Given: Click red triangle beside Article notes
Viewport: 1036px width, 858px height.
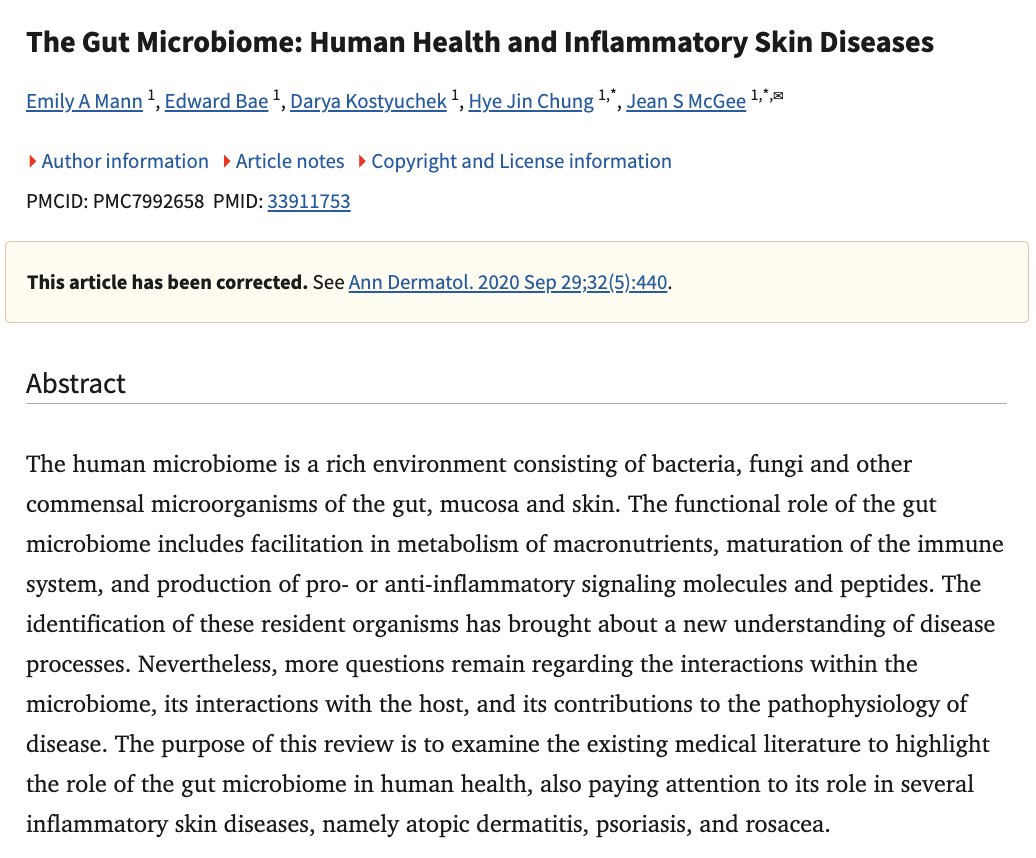Looking at the screenshot, I should coord(227,161).
